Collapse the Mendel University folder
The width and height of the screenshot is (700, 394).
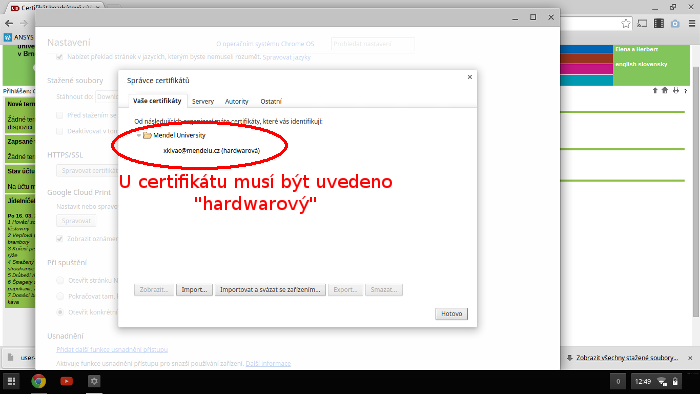point(139,135)
